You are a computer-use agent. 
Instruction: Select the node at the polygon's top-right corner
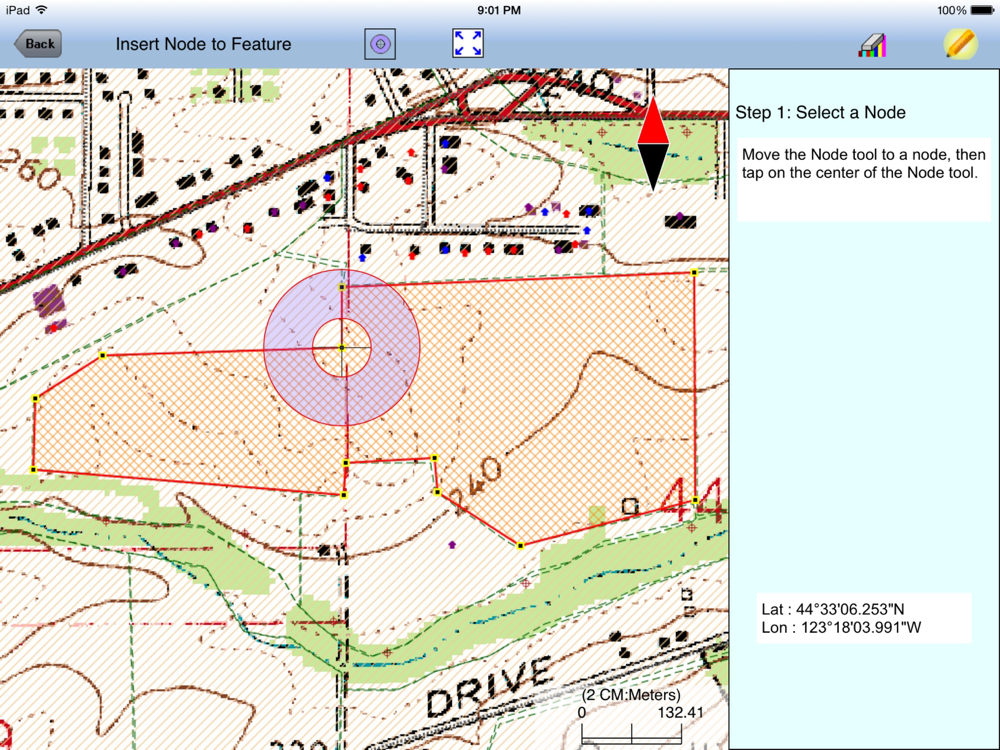coord(694,272)
